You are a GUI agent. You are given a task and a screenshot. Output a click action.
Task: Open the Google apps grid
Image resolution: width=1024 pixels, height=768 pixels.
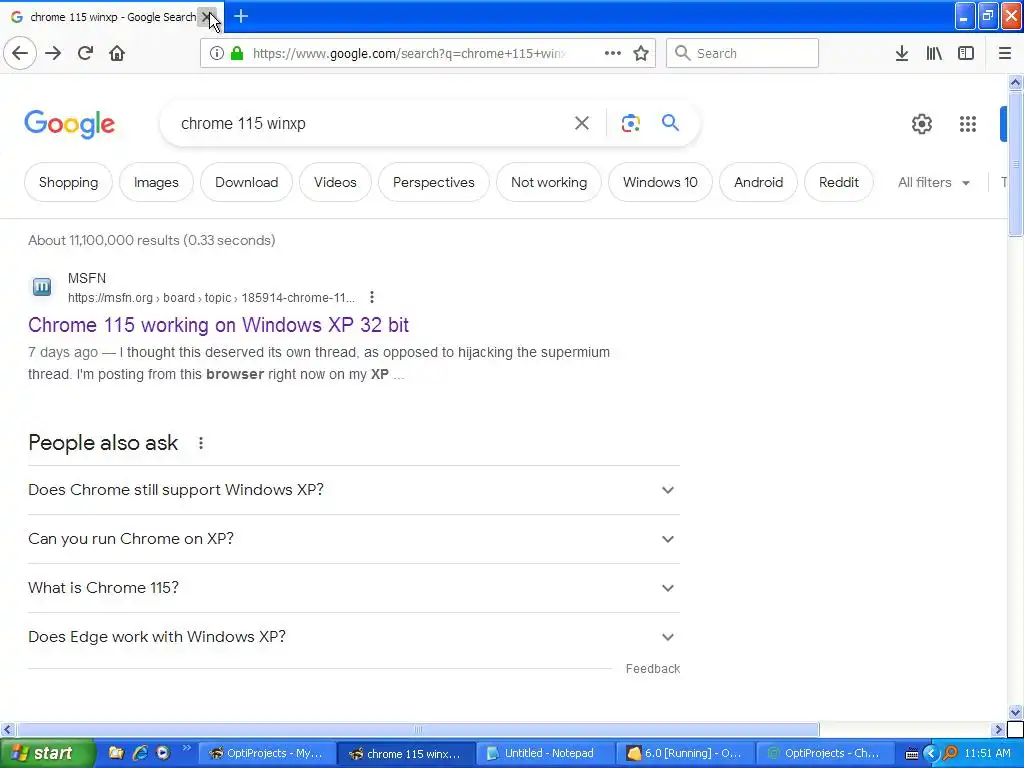968,123
